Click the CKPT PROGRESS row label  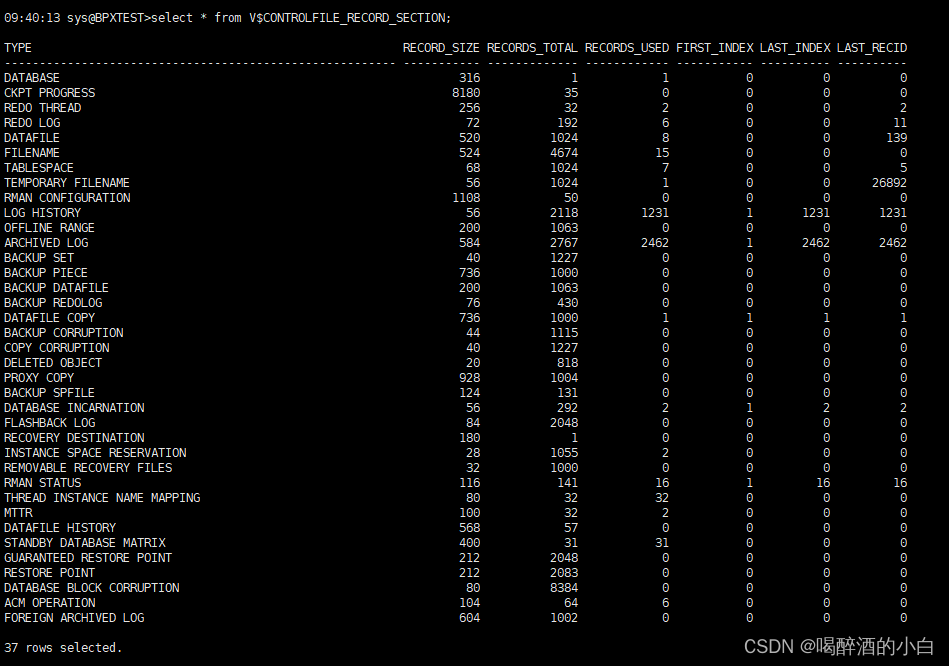pyautogui.click(x=50, y=93)
